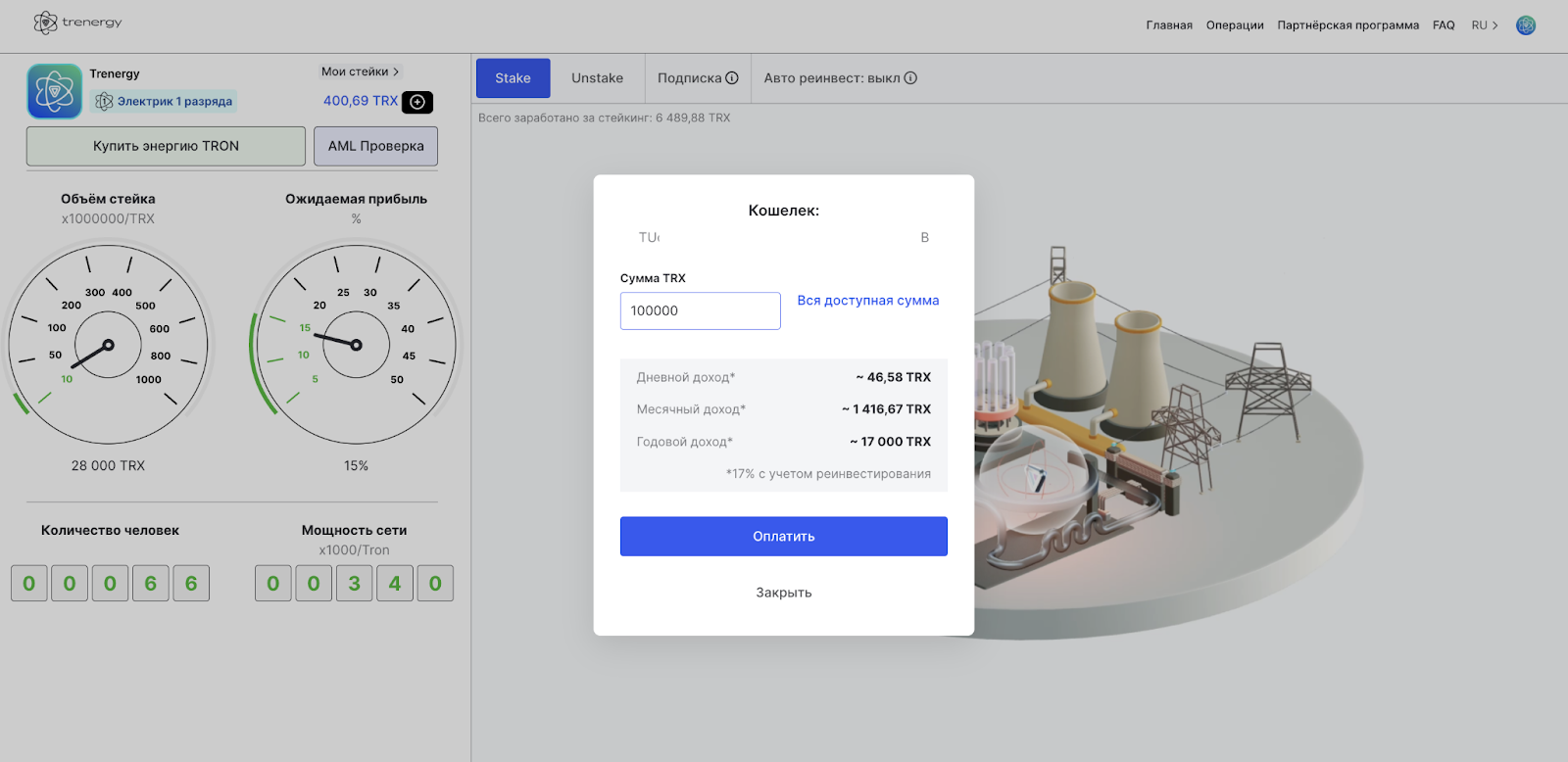The image size is (1568, 762).
Task: Click the Объём стейка gauge dial
Action: tap(108, 345)
